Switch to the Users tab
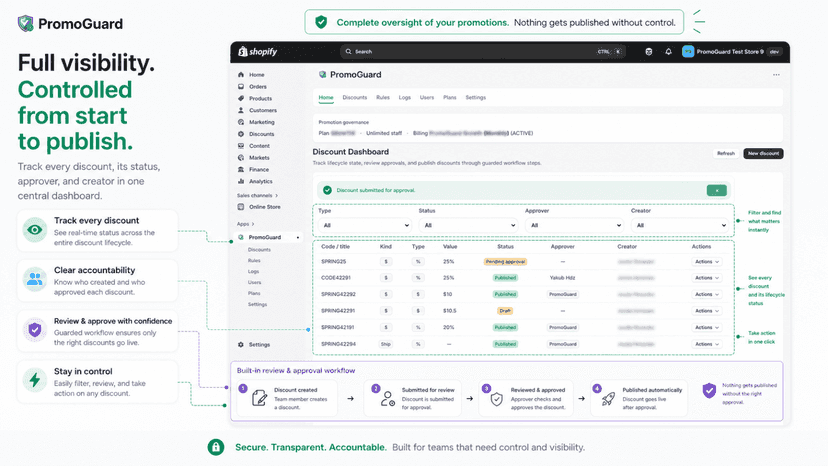 pyautogui.click(x=427, y=98)
